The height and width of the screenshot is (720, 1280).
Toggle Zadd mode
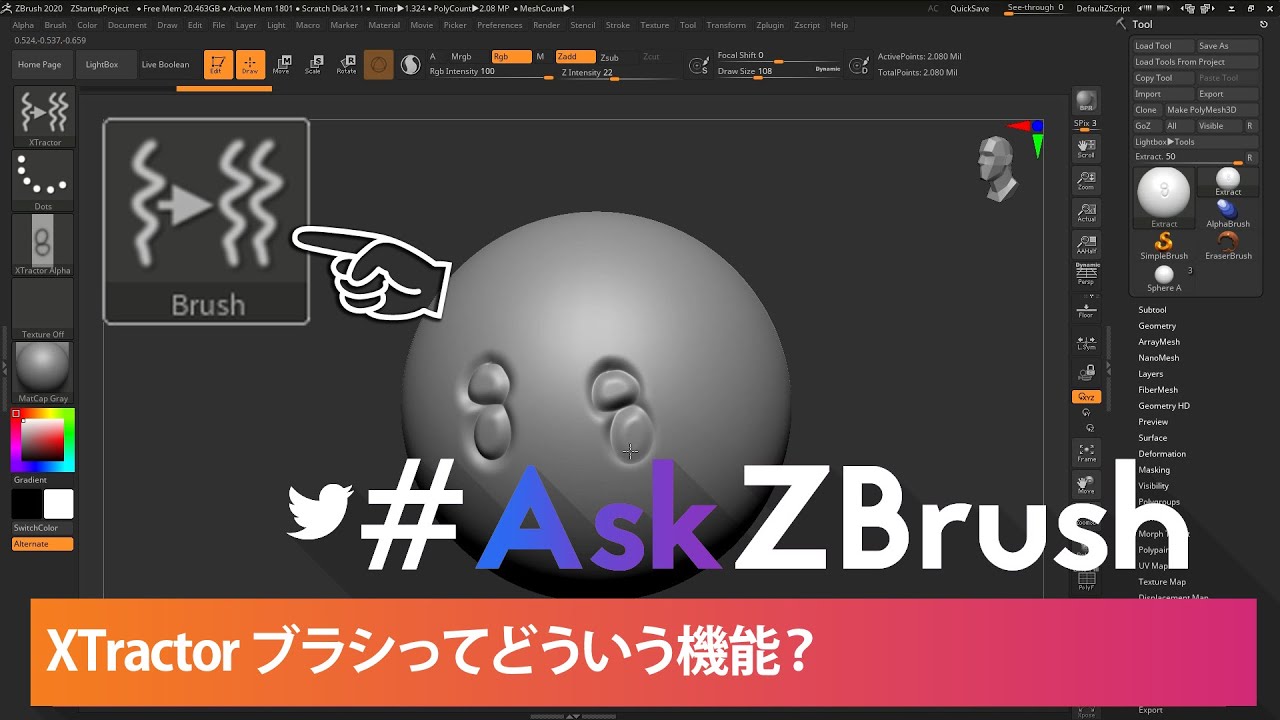coord(576,57)
